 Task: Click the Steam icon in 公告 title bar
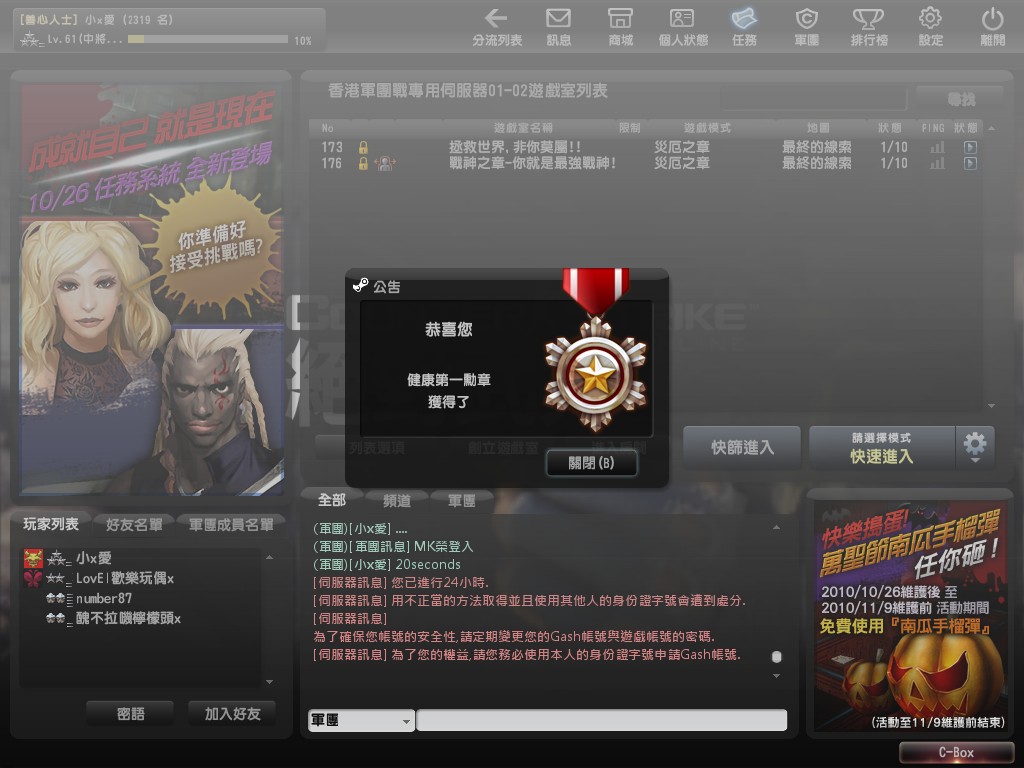(x=360, y=285)
